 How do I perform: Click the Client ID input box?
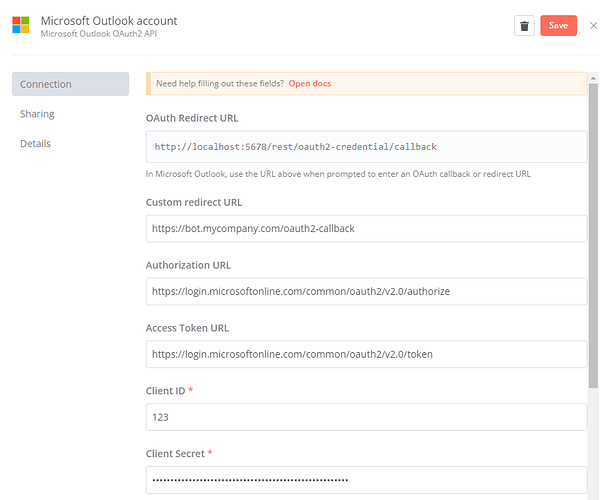(x=366, y=417)
